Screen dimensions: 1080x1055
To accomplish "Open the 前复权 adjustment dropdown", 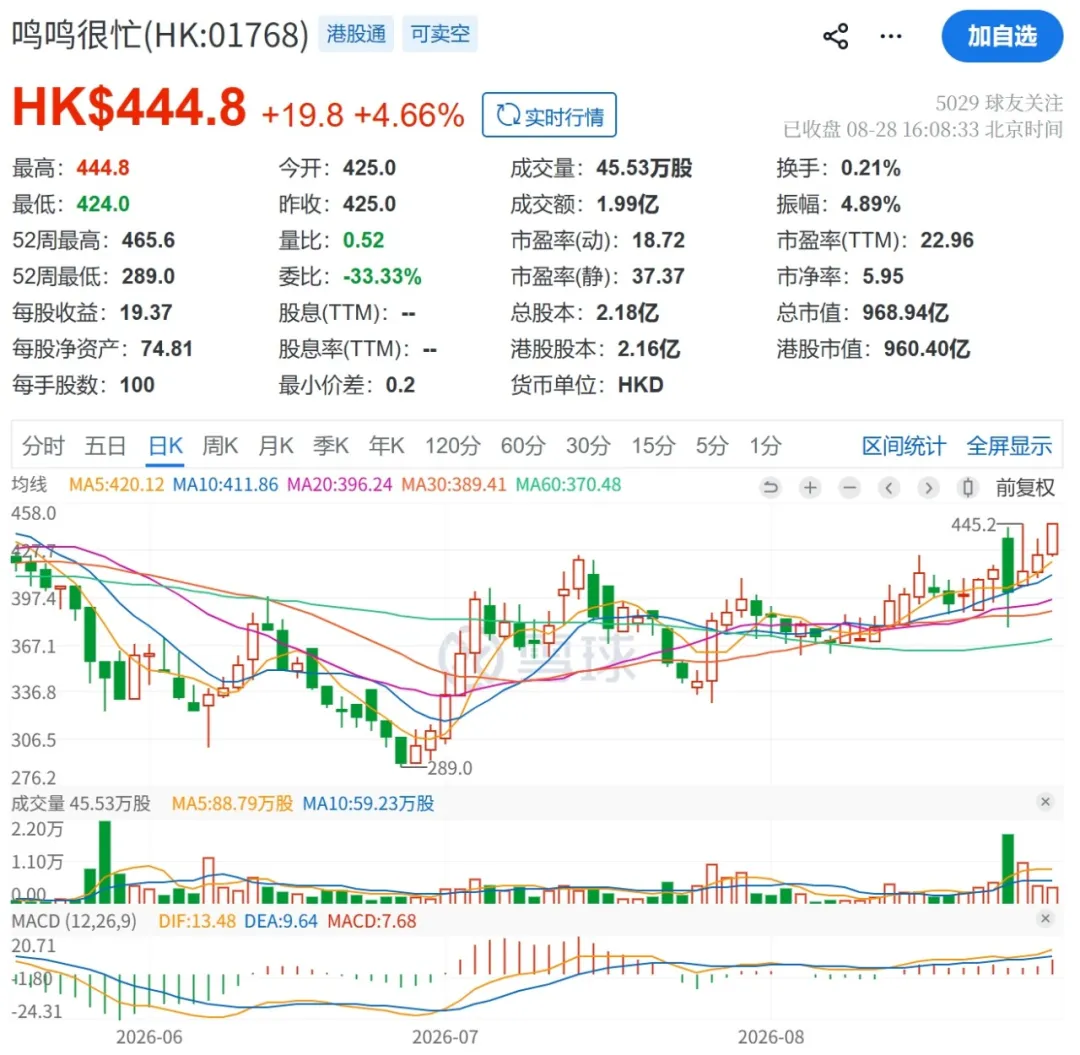I will pyautogui.click(x=1025, y=488).
